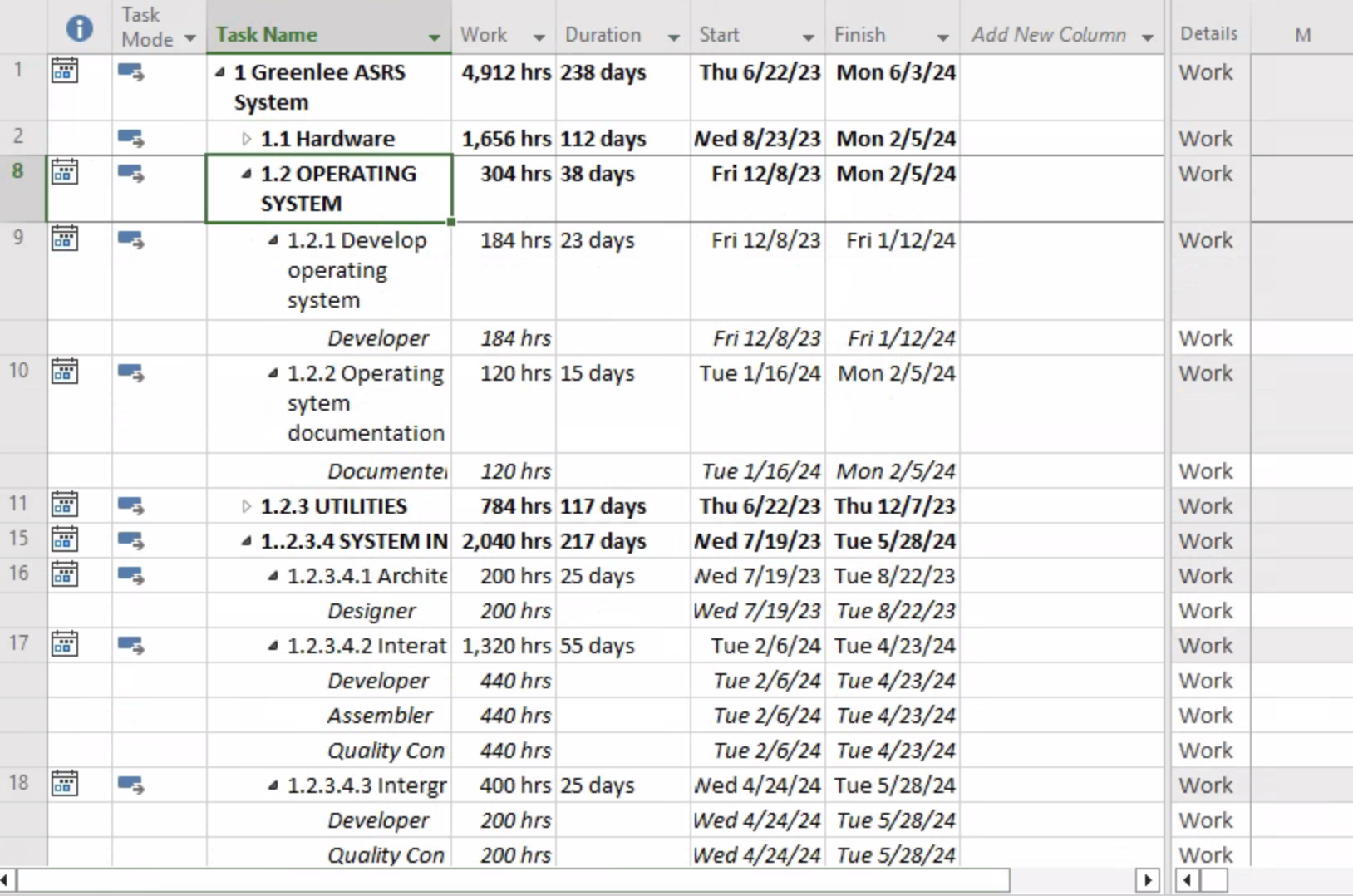Click the details pane scrollbar left arrow

click(1187, 879)
